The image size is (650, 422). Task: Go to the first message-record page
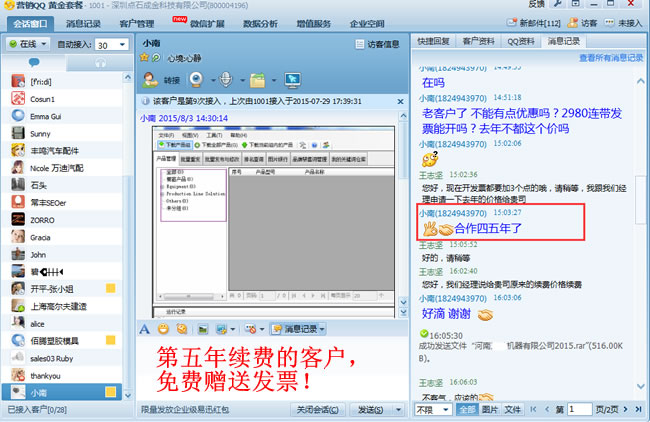coord(533,410)
